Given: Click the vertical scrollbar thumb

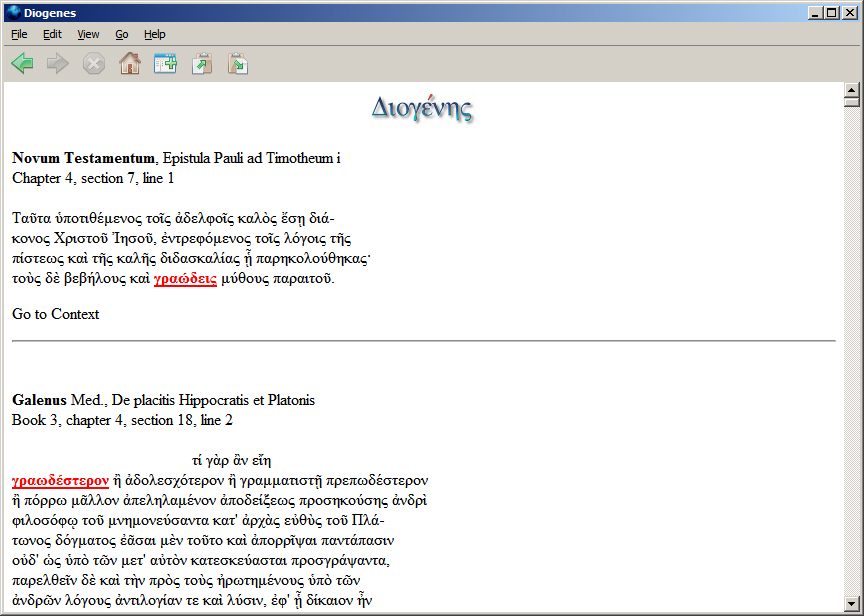Looking at the screenshot, I should click(x=852, y=102).
